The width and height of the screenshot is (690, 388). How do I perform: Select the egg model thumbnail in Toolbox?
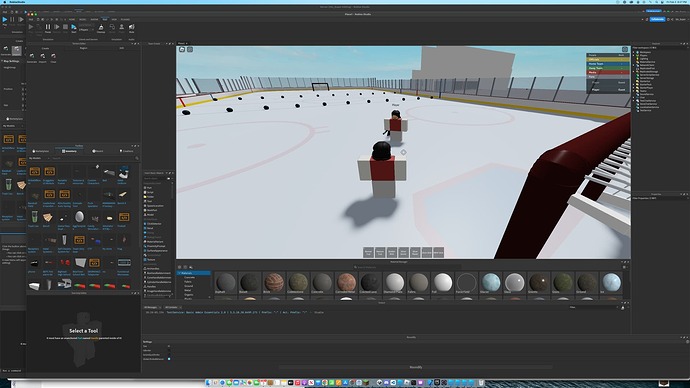tap(79, 217)
